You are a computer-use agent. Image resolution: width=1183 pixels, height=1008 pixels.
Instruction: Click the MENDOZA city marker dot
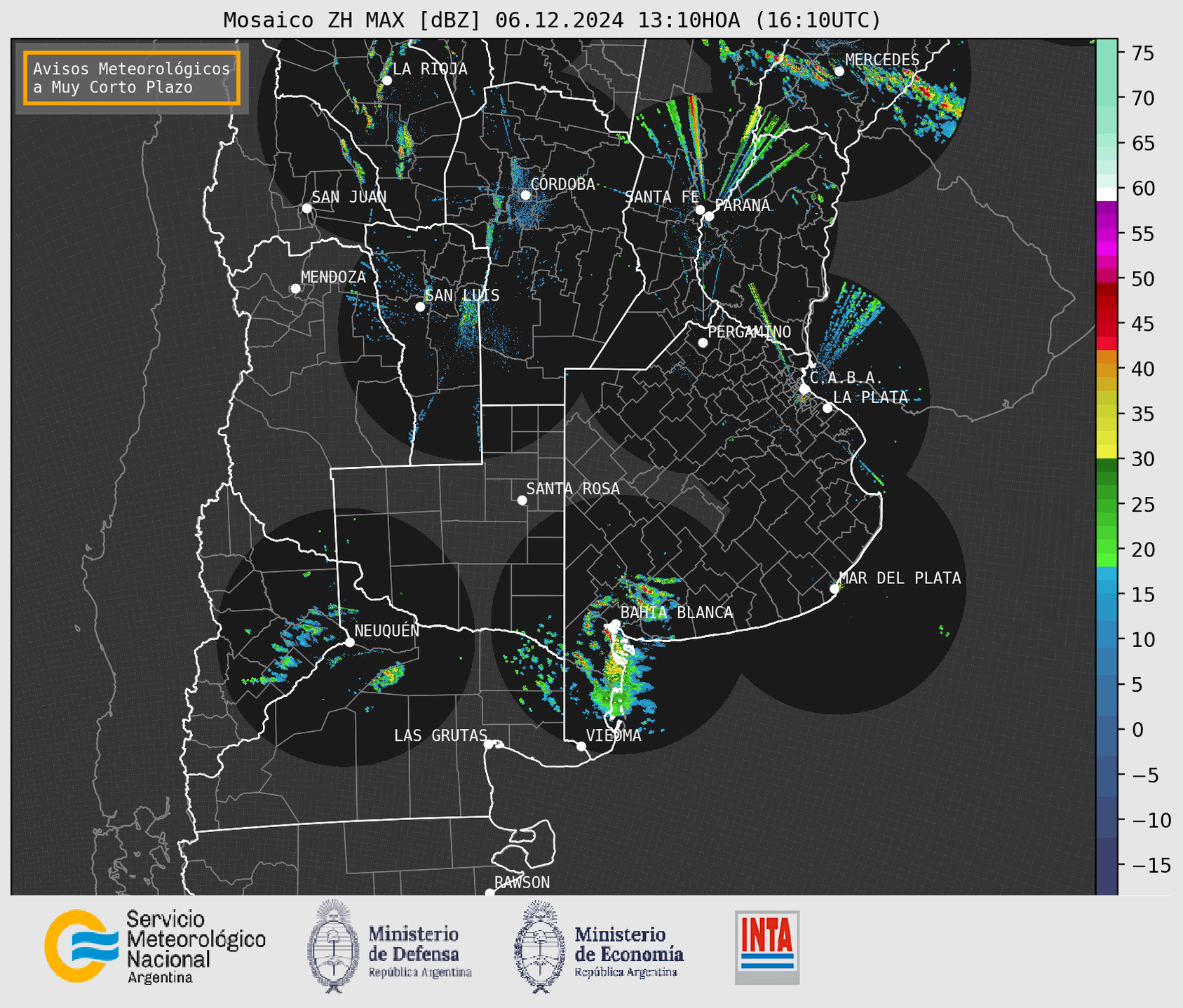[295, 289]
